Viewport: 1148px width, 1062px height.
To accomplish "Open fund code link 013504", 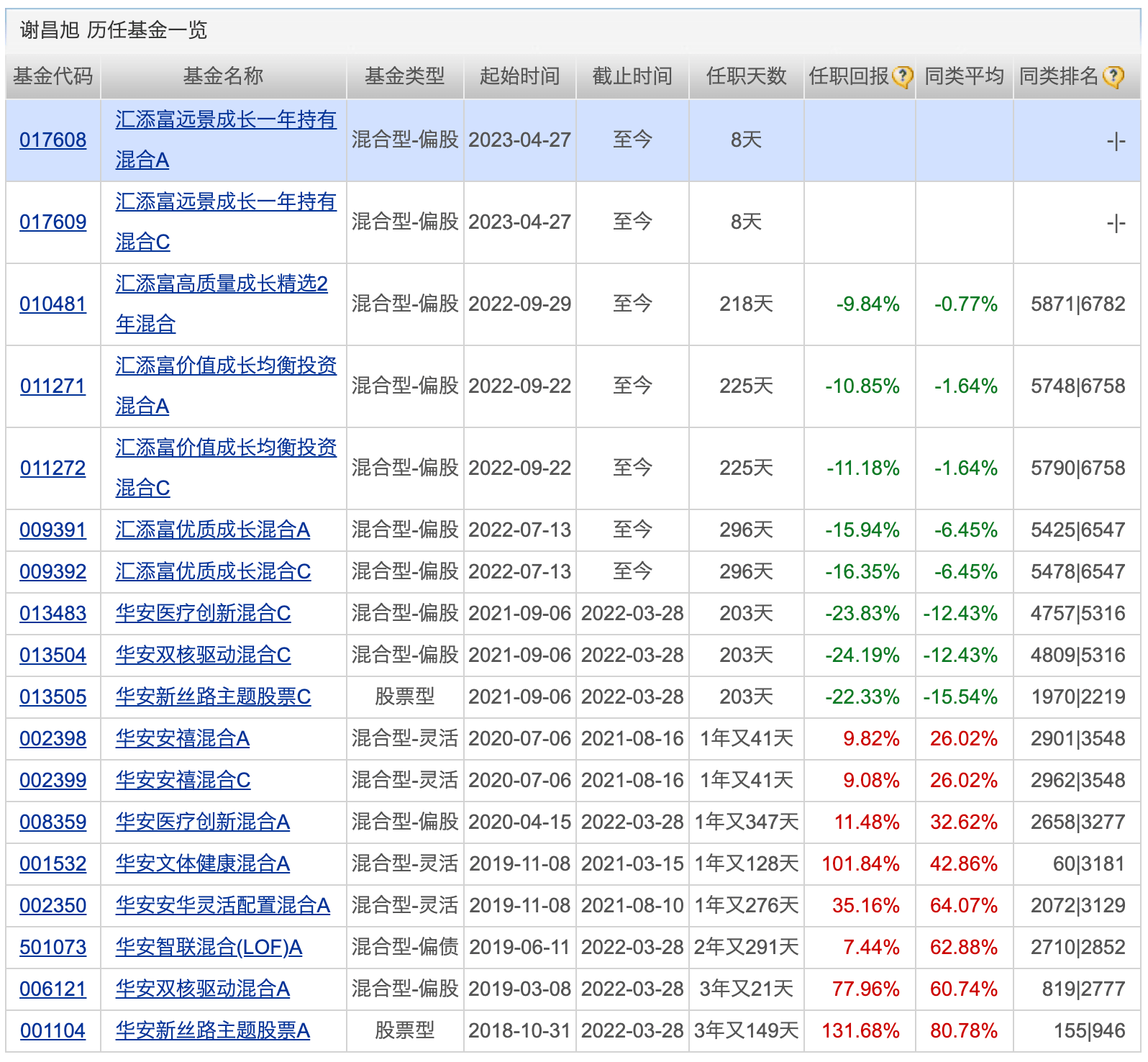I will 53,655.
